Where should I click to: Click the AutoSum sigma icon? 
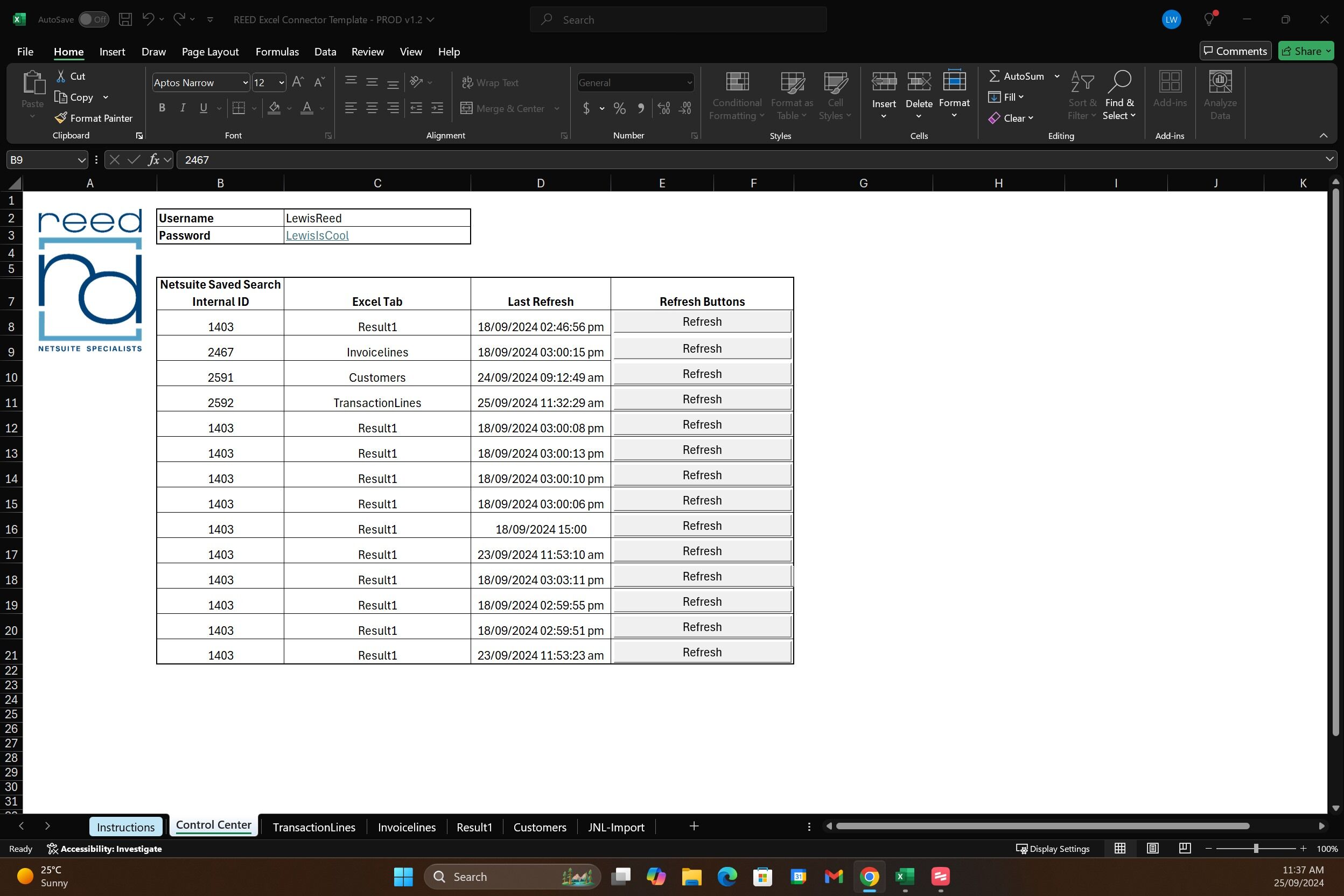coord(995,76)
